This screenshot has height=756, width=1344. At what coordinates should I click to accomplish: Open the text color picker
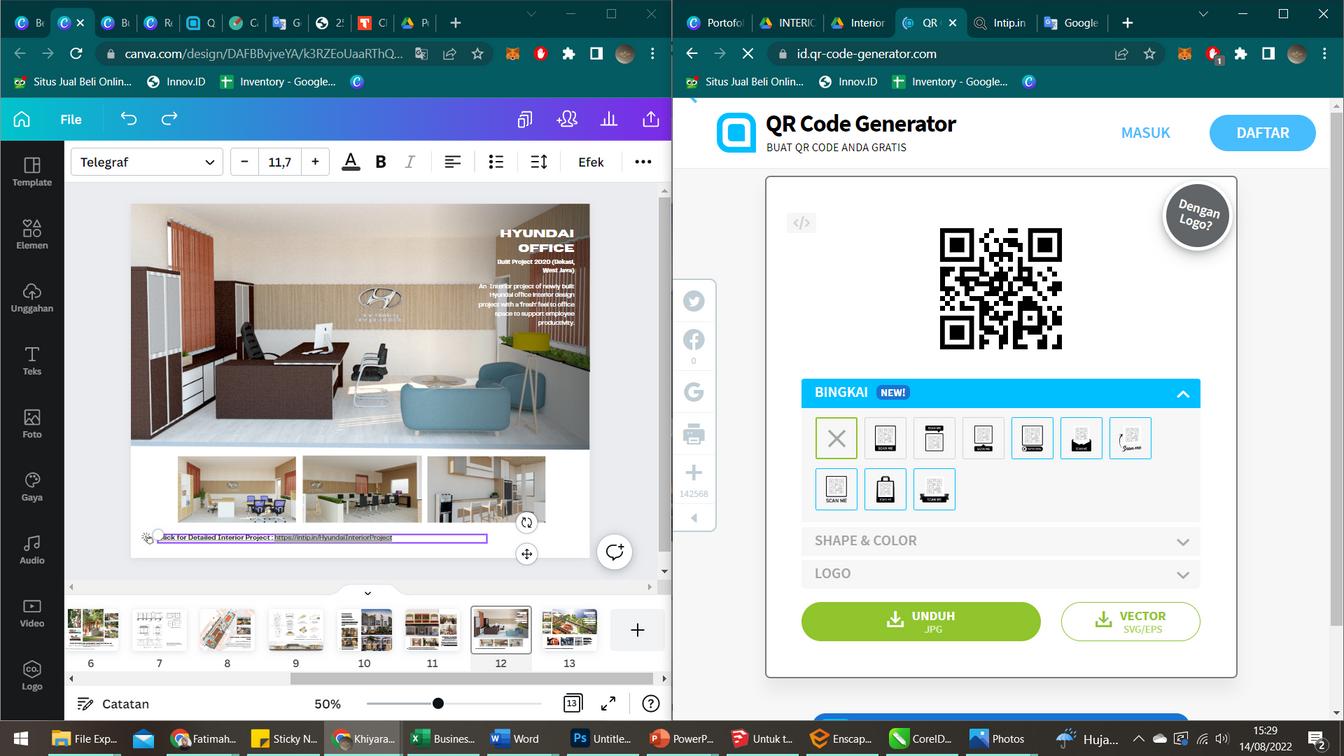pyautogui.click(x=350, y=162)
